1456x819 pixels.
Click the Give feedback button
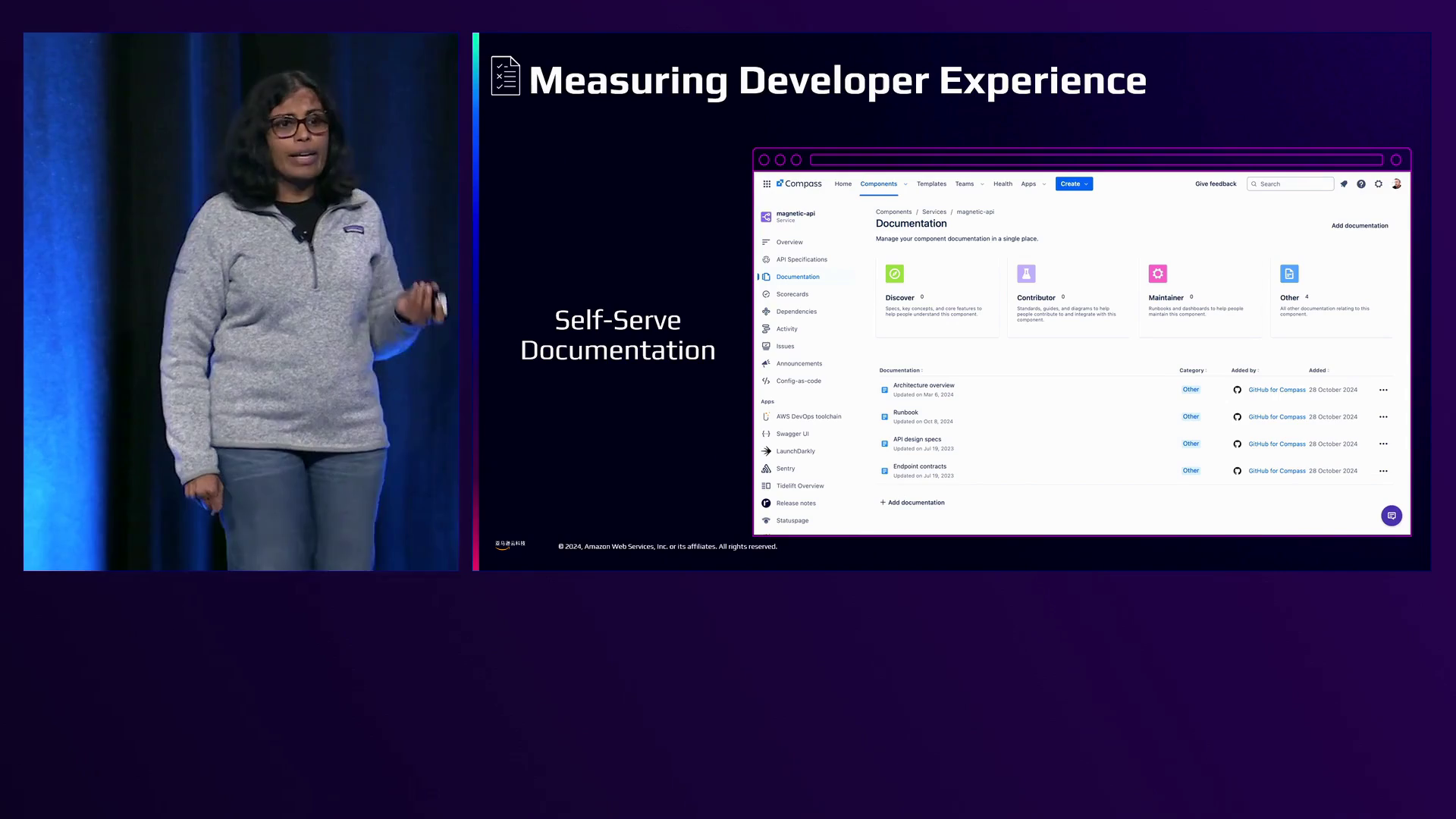(x=1216, y=184)
